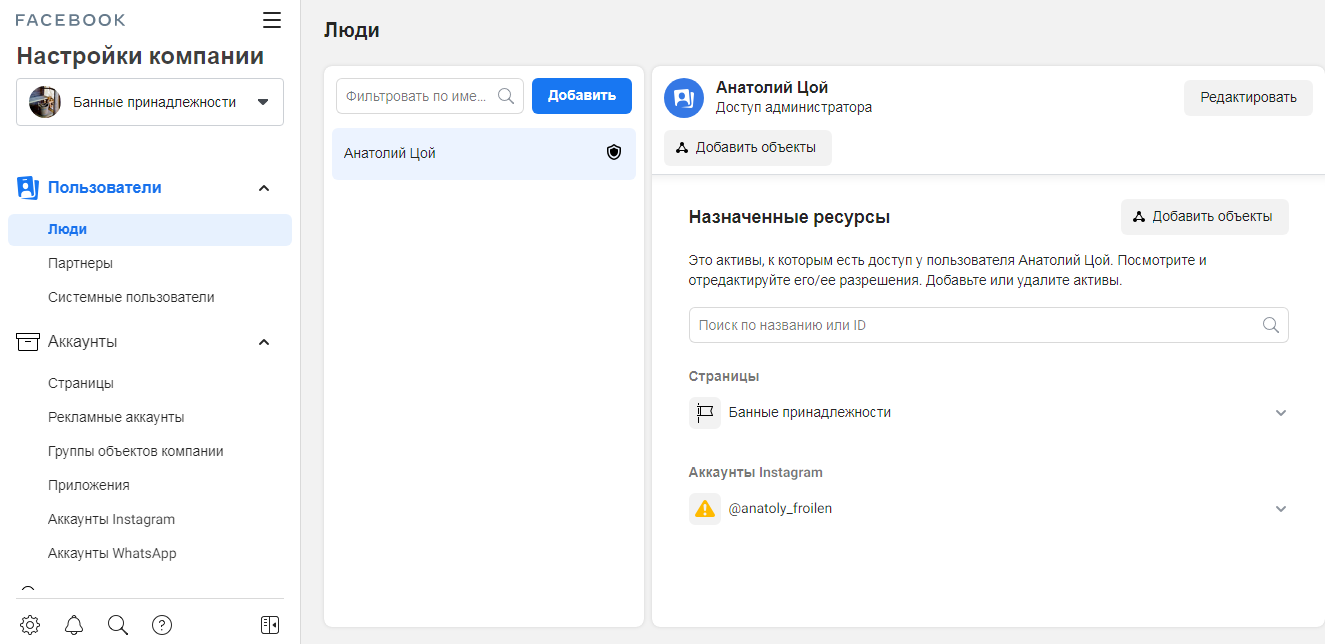This screenshot has height=644, width=1325.
Task: Click Добавить объекты next to Назначенные ресурсы
Action: tap(1205, 217)
